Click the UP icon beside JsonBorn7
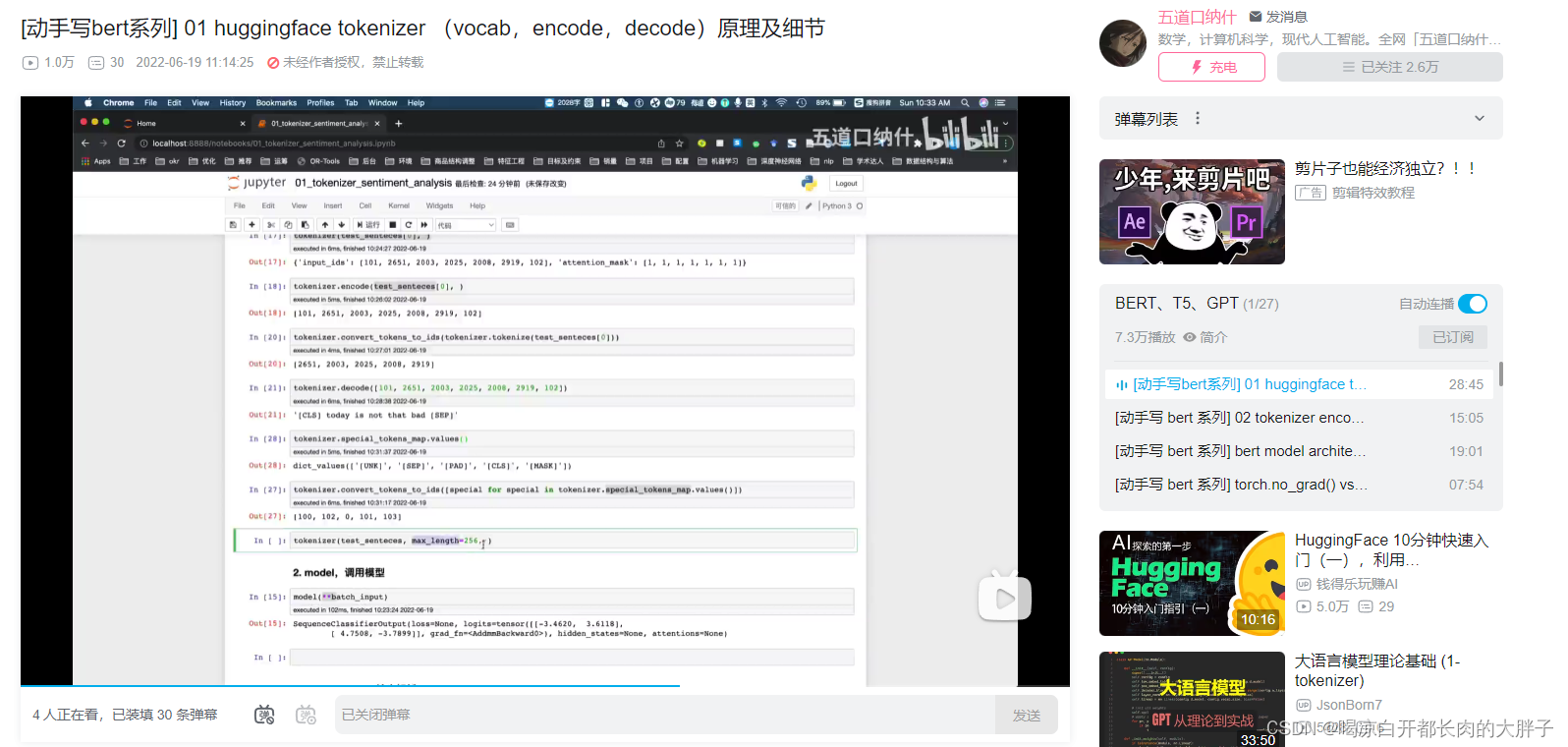Screen dimensions: 1568x747 (x=1304, y=705)
